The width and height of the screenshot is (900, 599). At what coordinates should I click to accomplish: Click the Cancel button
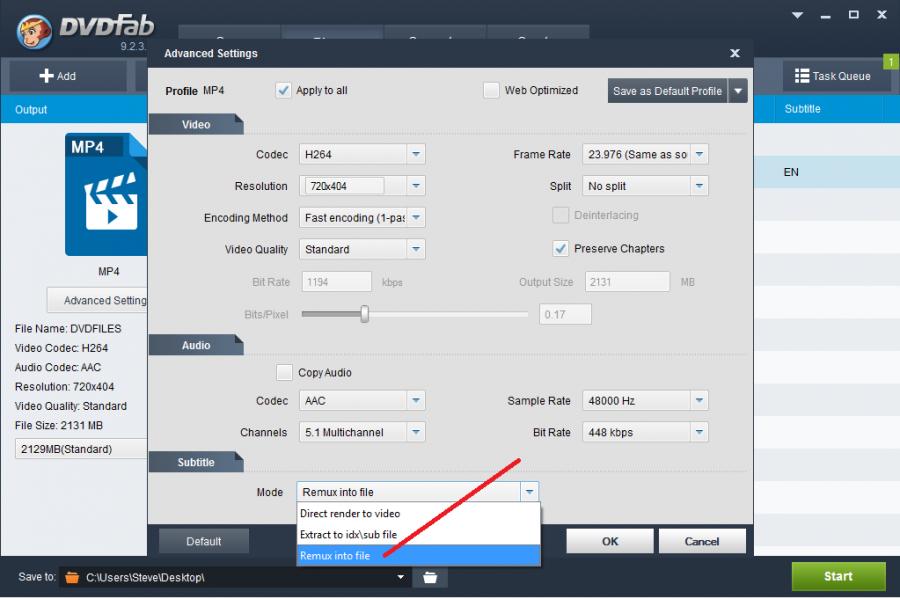[702, 541]
